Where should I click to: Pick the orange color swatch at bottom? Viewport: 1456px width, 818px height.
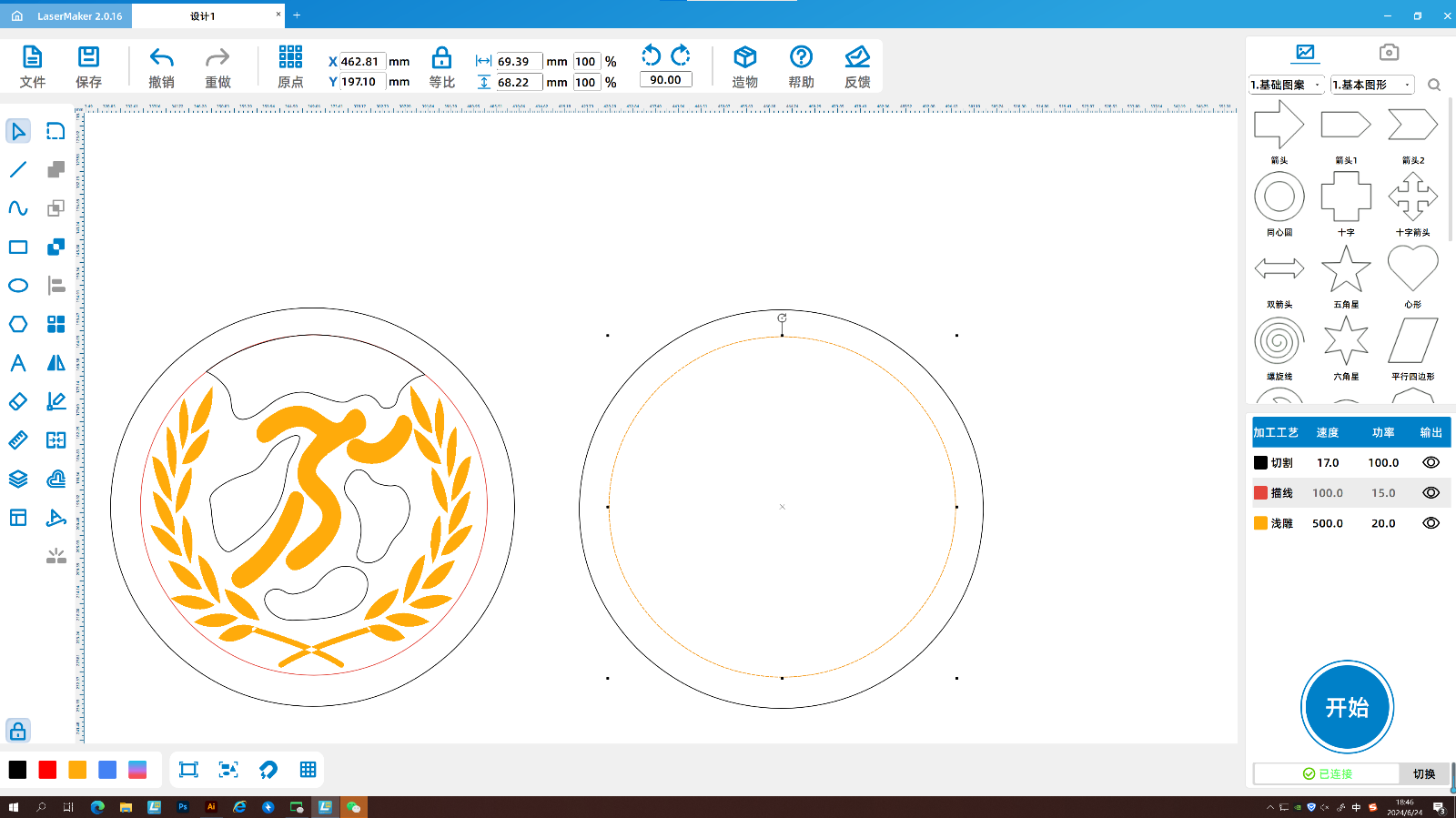pos(77,770)
